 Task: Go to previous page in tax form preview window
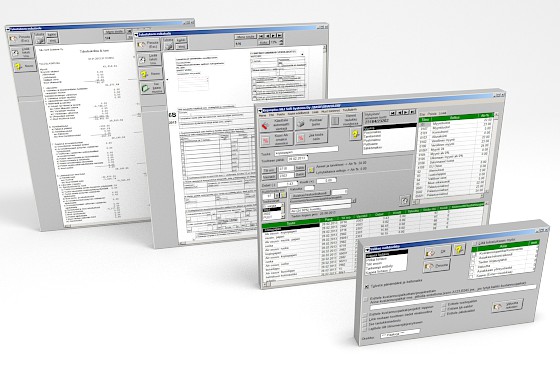[x=267, y=35]
